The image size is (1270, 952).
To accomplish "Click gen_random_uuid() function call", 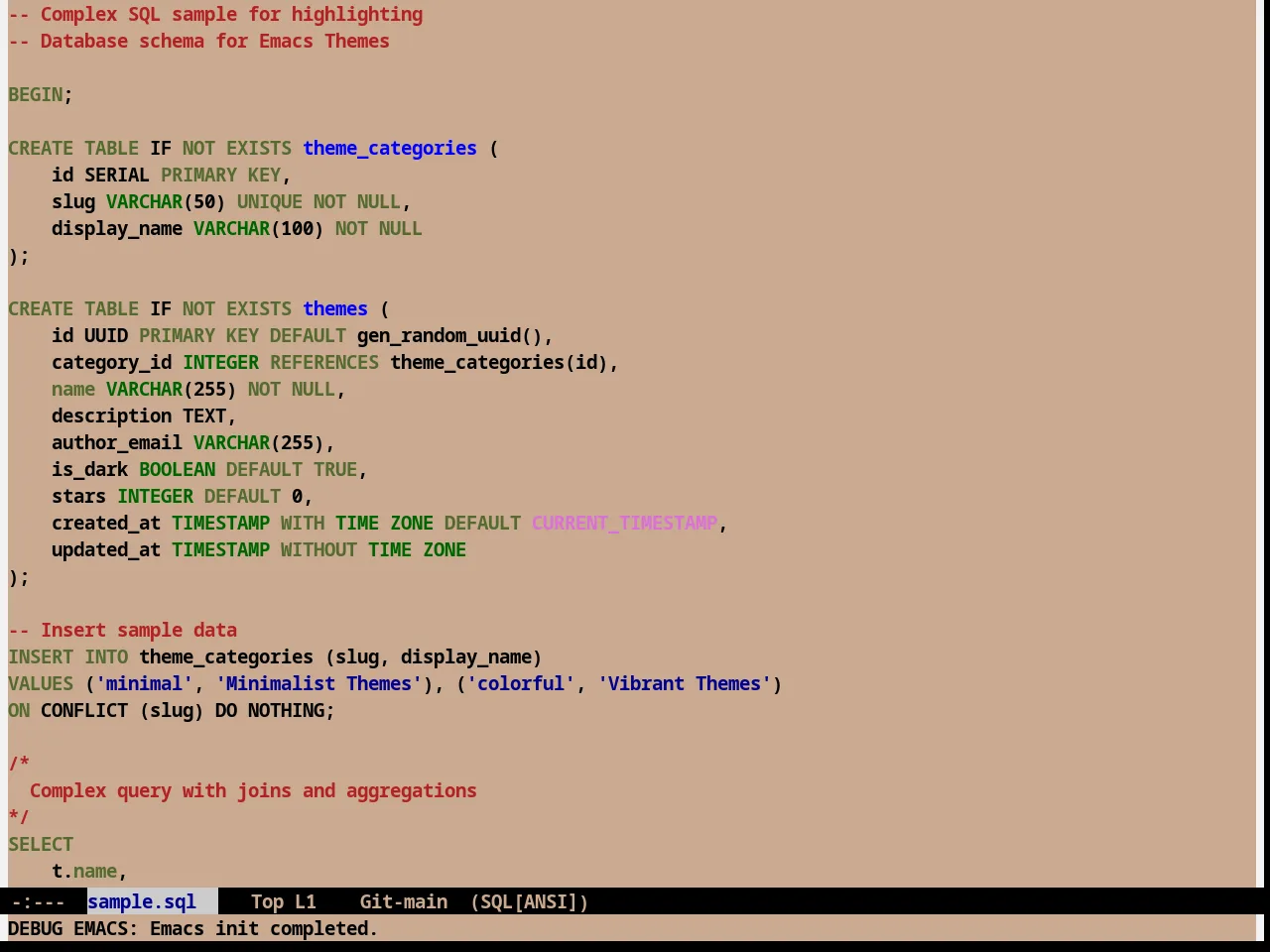I will tap(449, 335).
